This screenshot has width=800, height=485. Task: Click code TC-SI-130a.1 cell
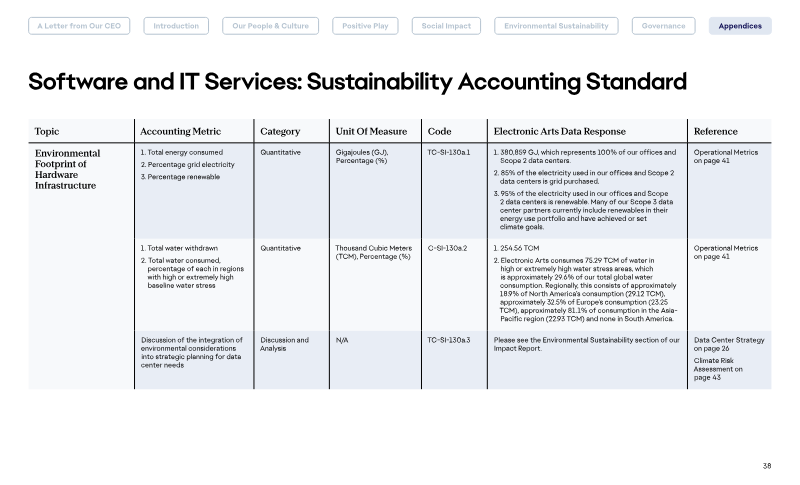point(448,152)
